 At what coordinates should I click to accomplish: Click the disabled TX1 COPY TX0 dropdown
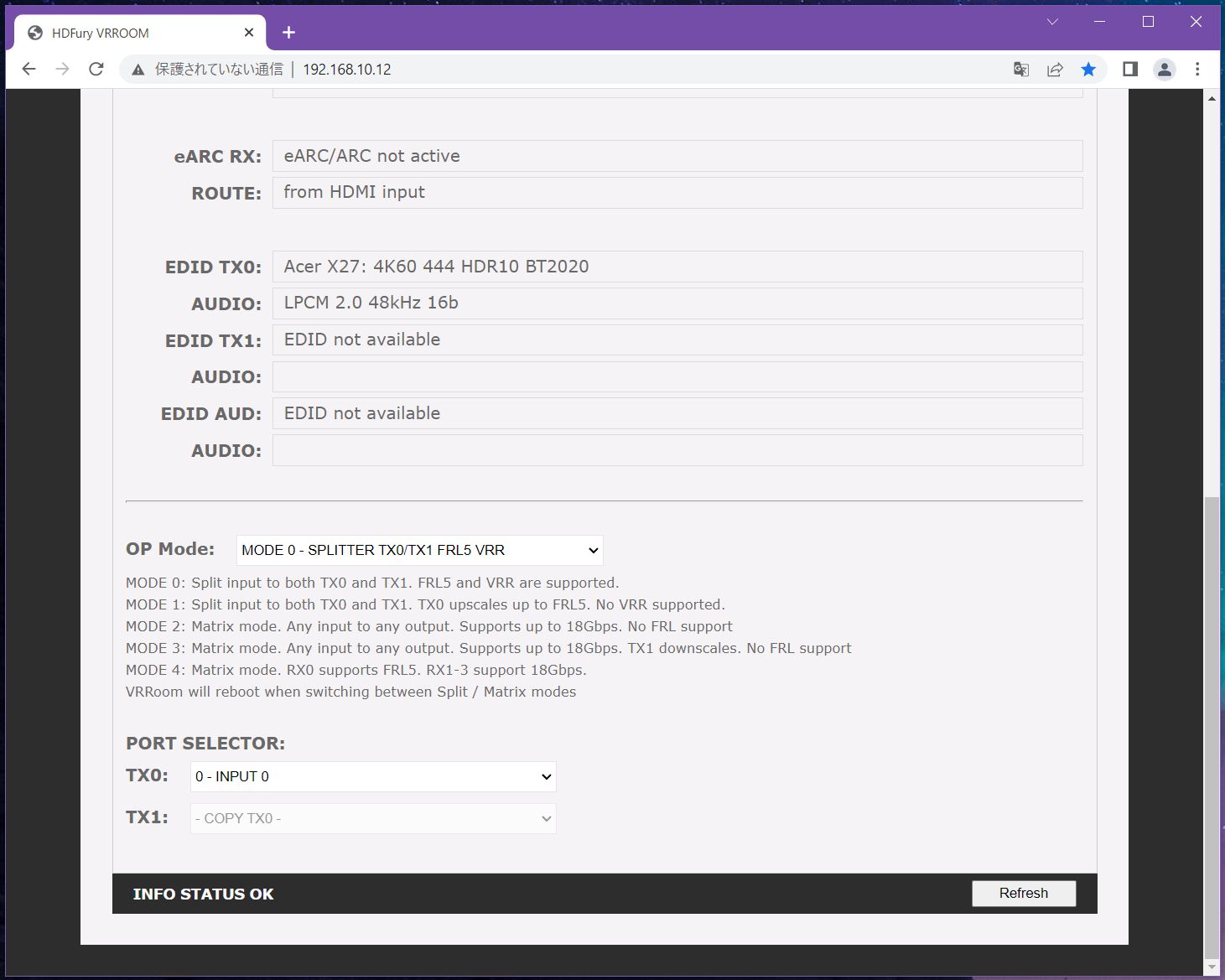pyautogui.click(x=373, y=818)
